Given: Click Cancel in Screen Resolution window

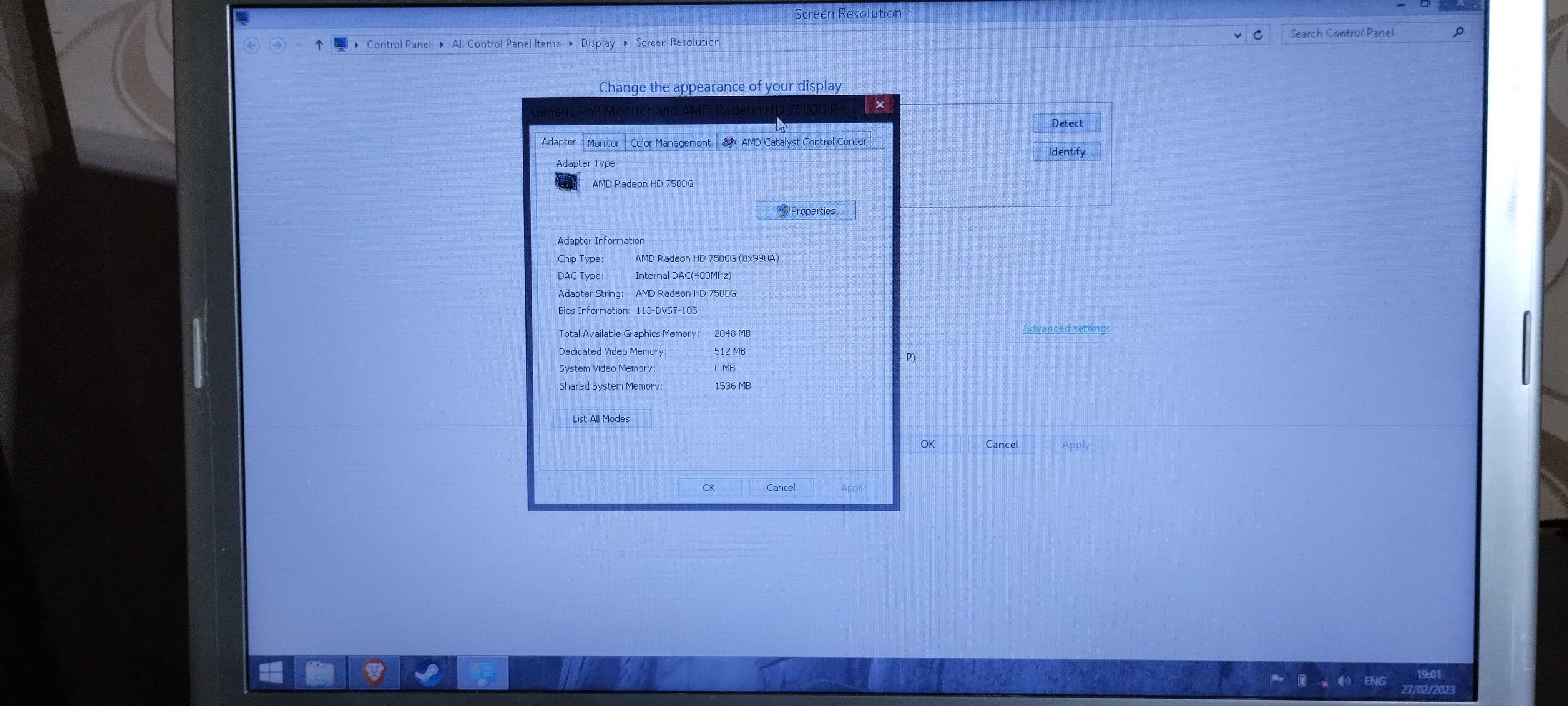Looking at the screenshot, I should point(1001,444).
